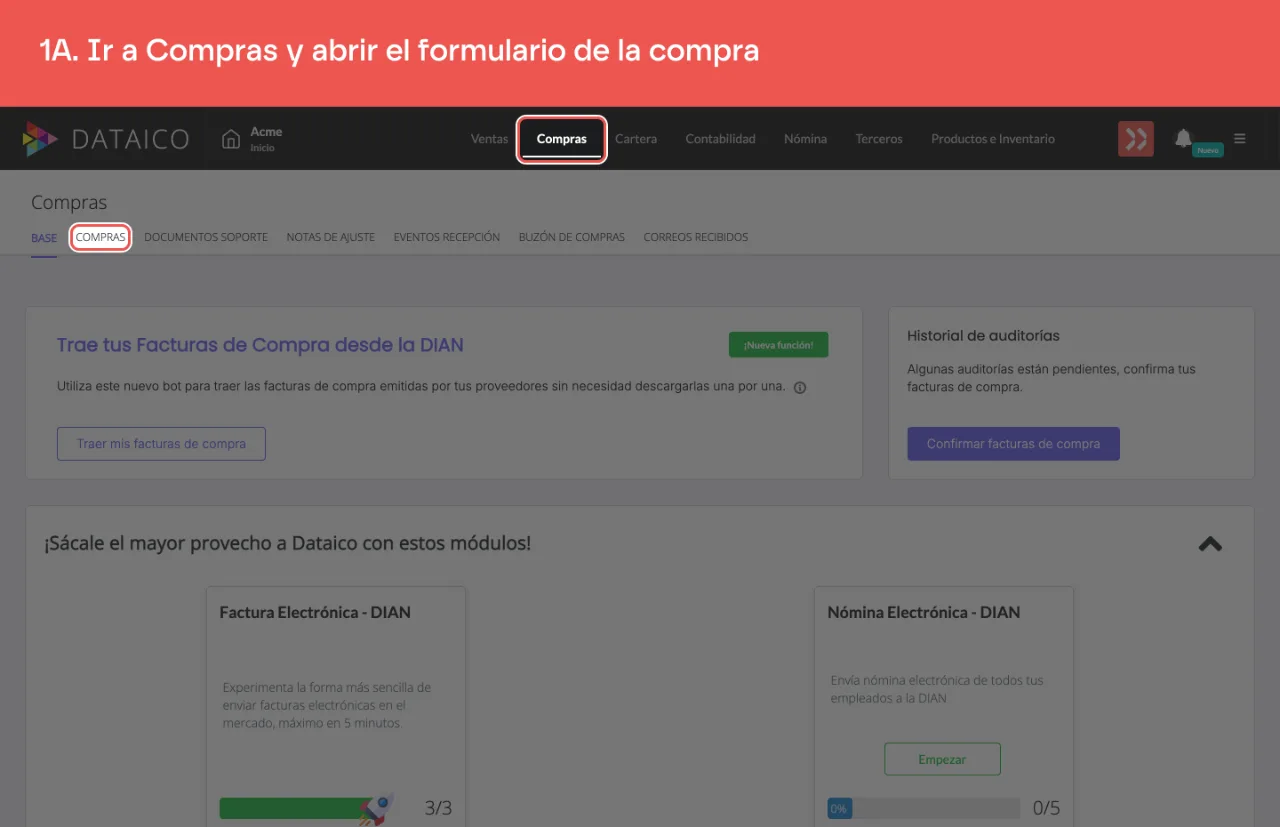Click the info icon after bot description

(800, 388)
